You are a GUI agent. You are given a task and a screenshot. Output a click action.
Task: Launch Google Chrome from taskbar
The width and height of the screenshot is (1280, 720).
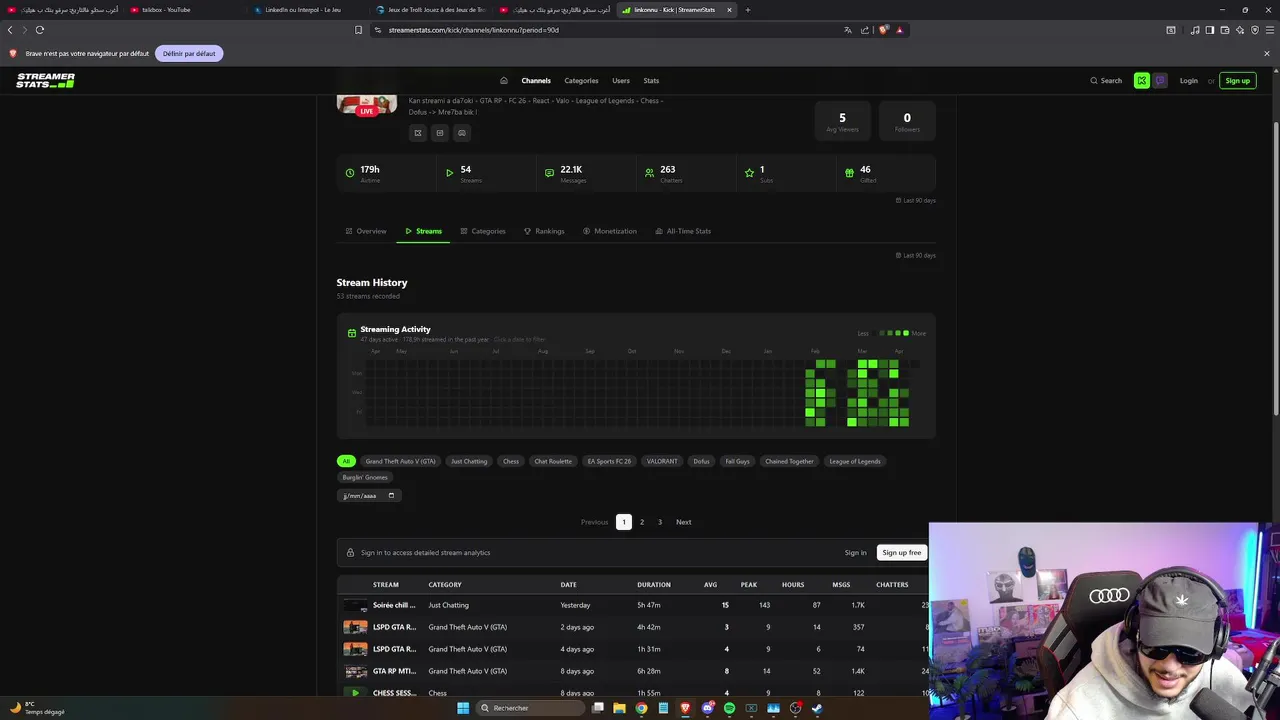[641, 708]
